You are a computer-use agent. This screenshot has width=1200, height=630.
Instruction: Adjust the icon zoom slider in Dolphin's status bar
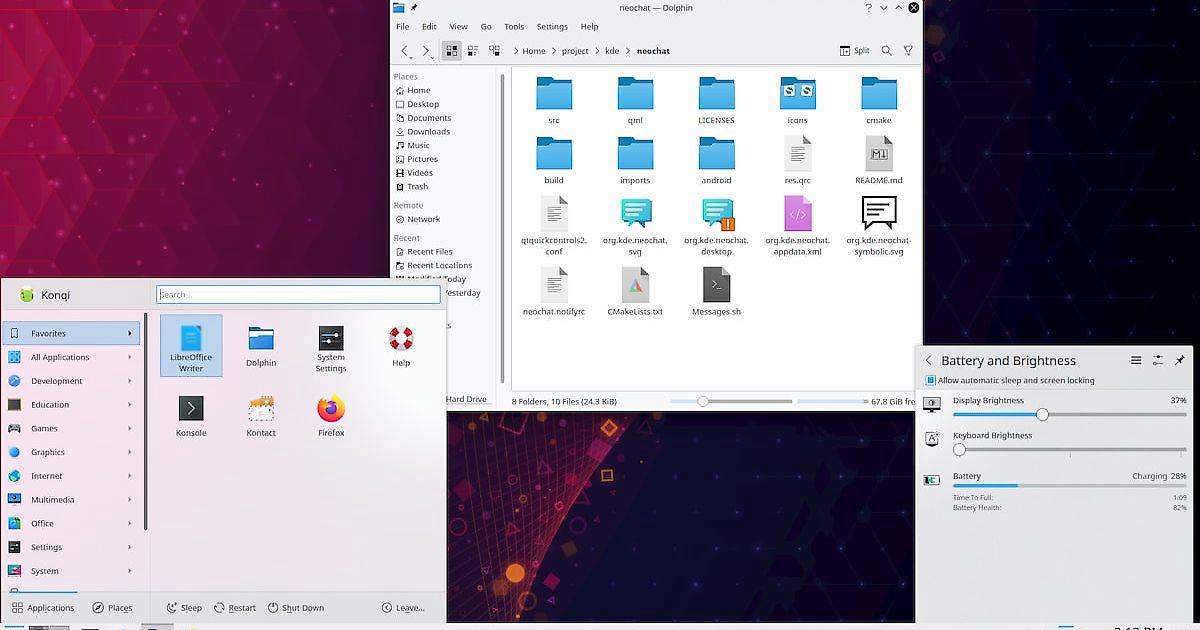pos(730,401)
